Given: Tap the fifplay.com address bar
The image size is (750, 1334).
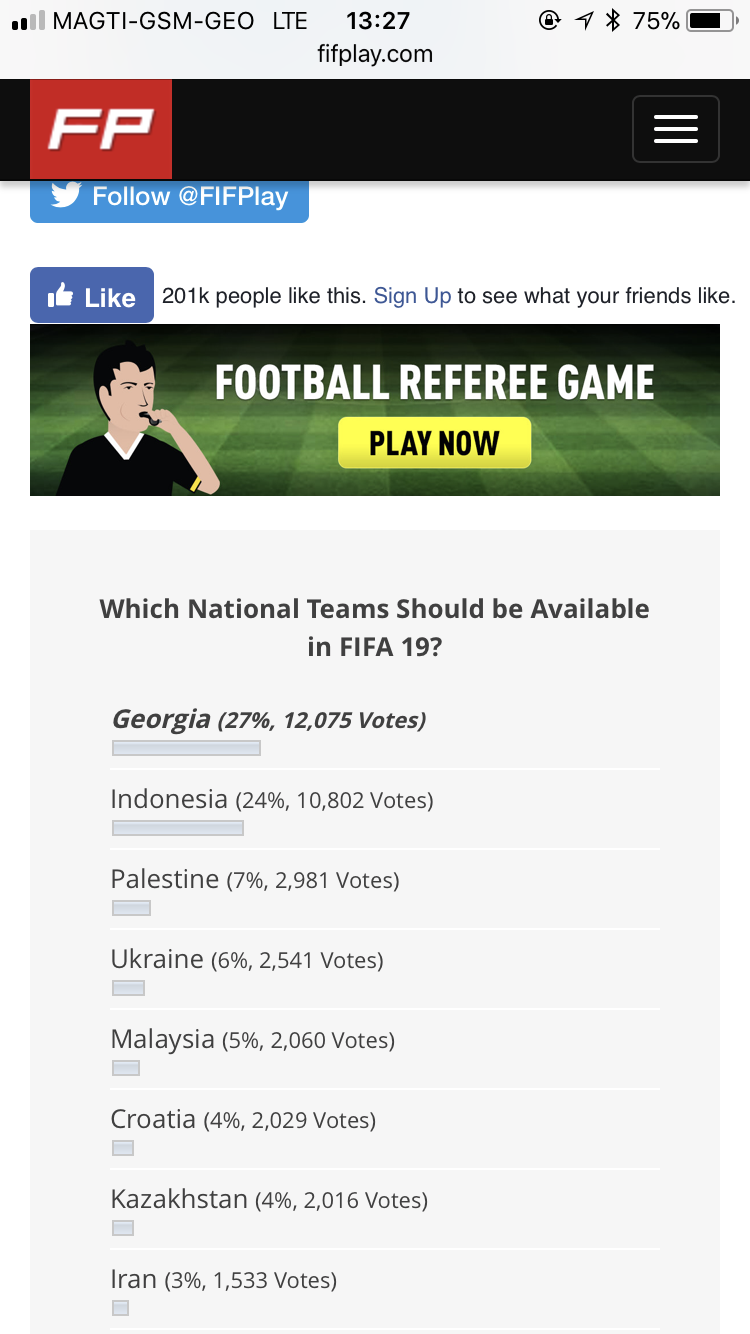Looking at the screenshot, I should coord(375,54).
